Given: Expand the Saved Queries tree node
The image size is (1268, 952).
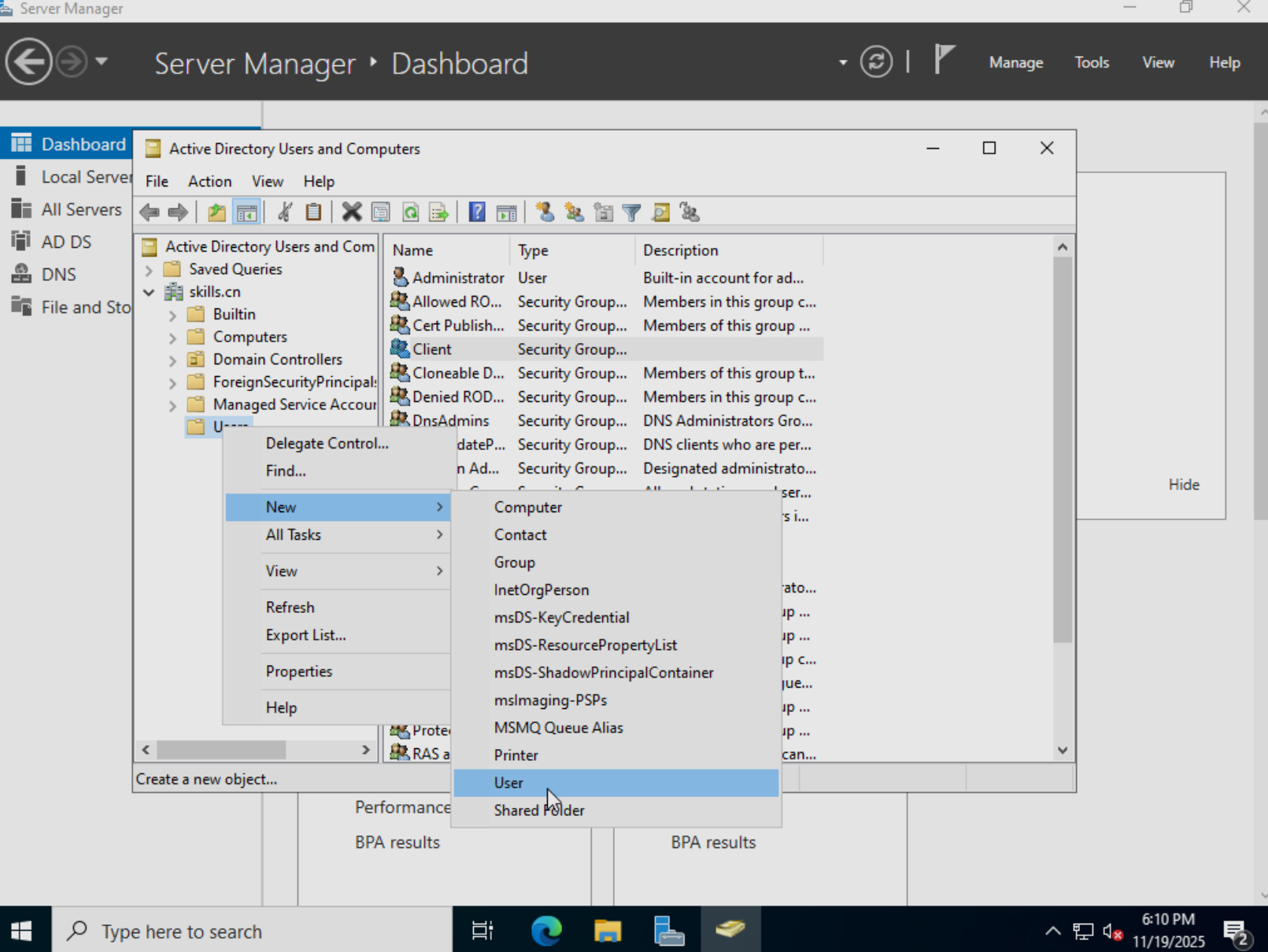Looking at the screenshot, I should coord(149,270).
